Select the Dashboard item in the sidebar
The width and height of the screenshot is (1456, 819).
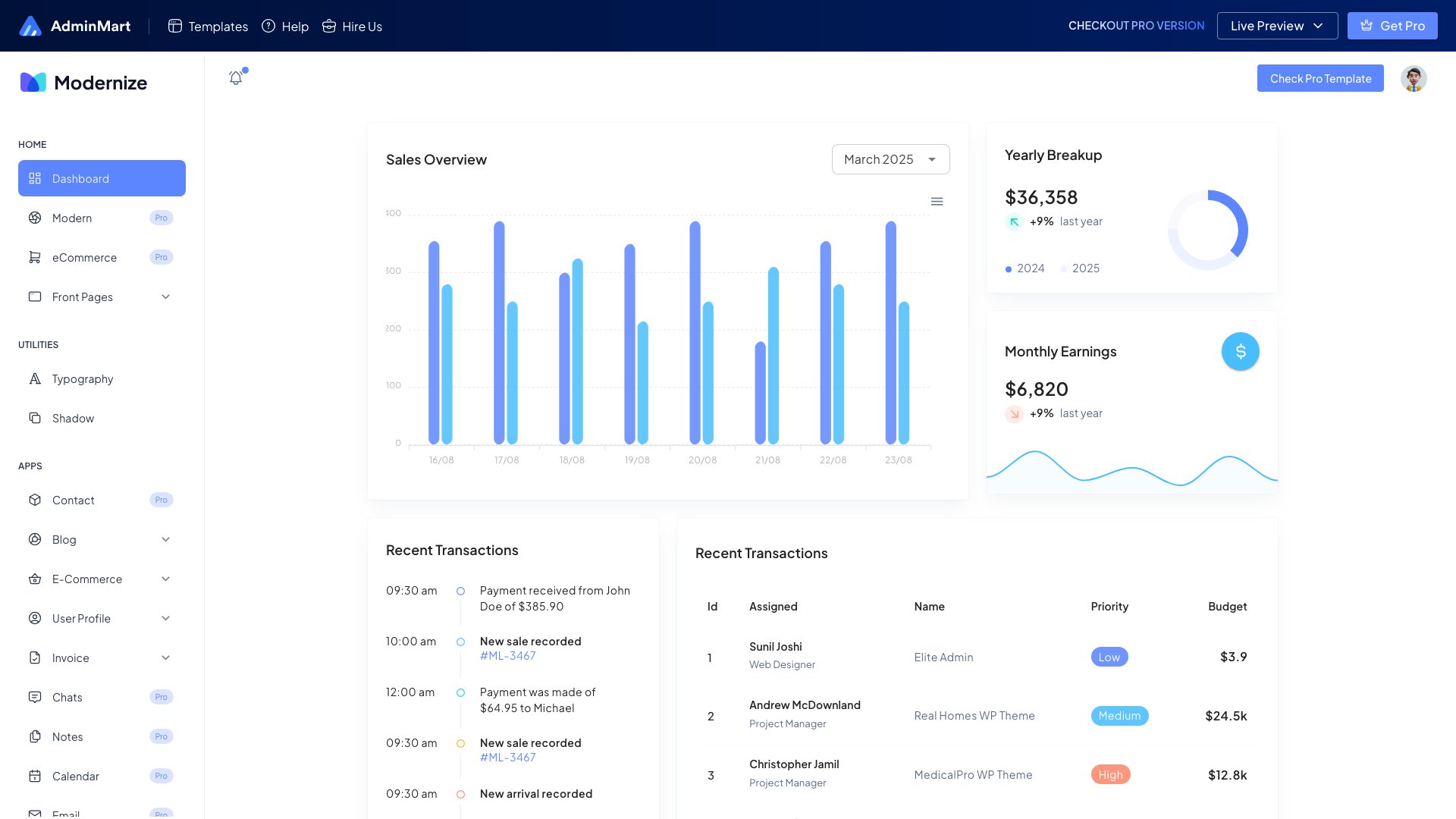click(x=80, y=178)
